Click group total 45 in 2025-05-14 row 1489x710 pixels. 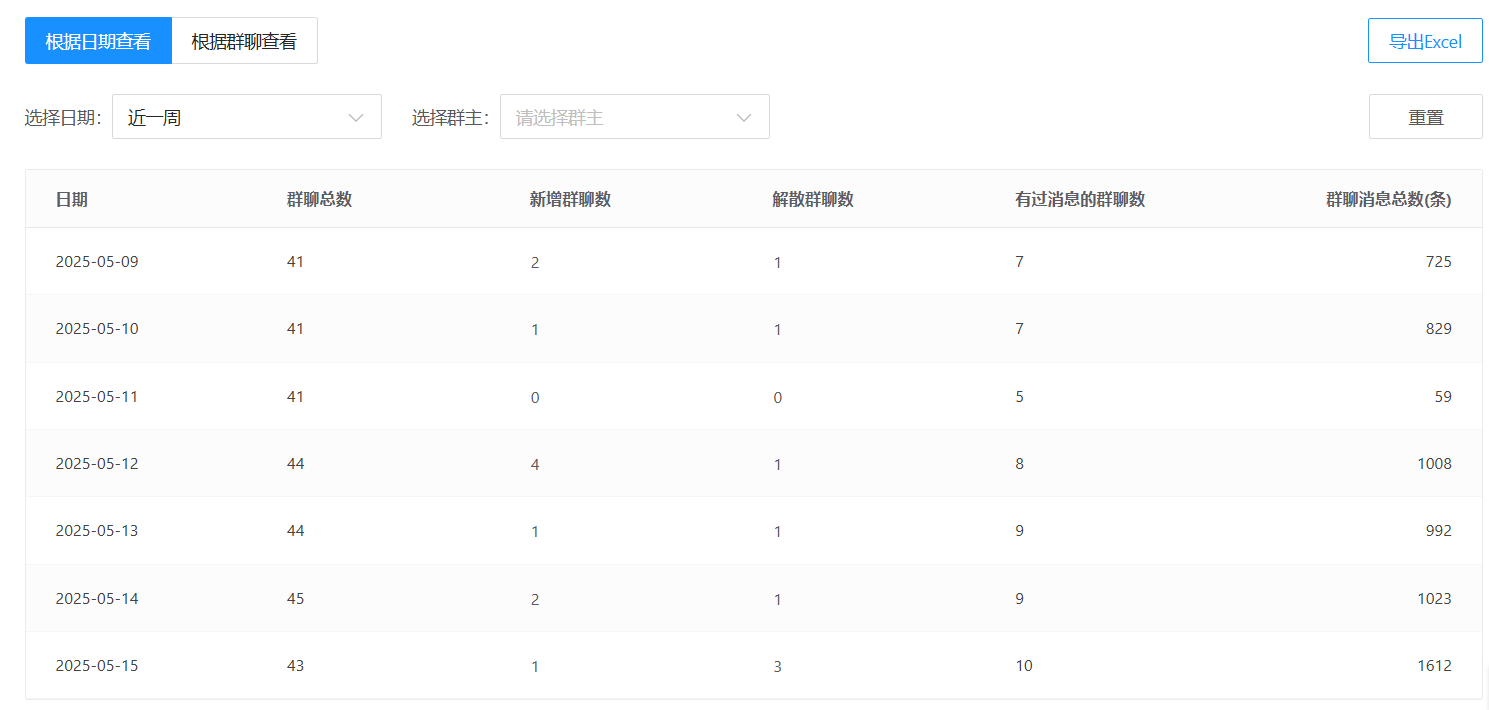[x=295, y=599]
